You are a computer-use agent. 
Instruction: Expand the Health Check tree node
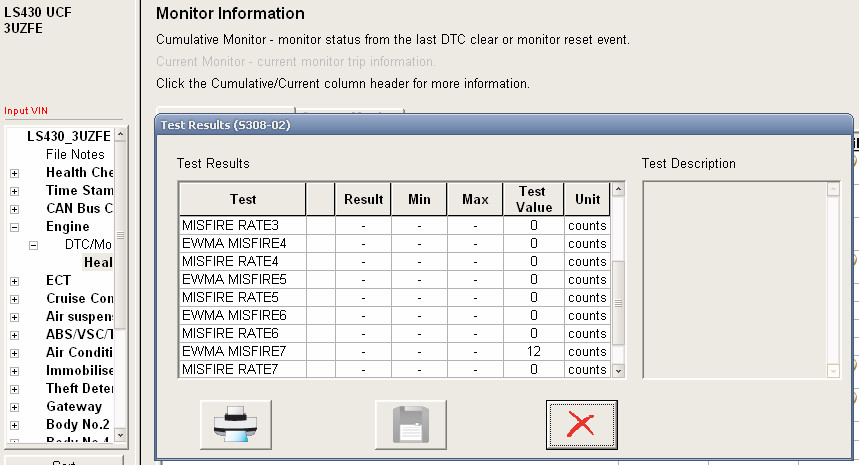(x=14, y=173)
